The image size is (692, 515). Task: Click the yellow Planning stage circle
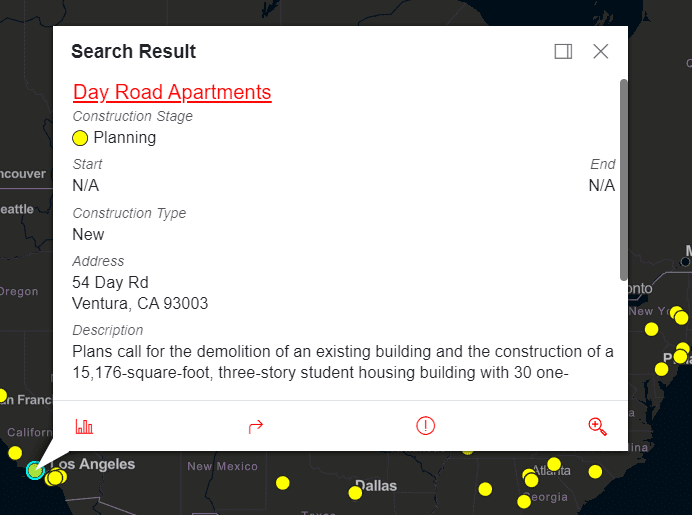(x=81, y=138)
